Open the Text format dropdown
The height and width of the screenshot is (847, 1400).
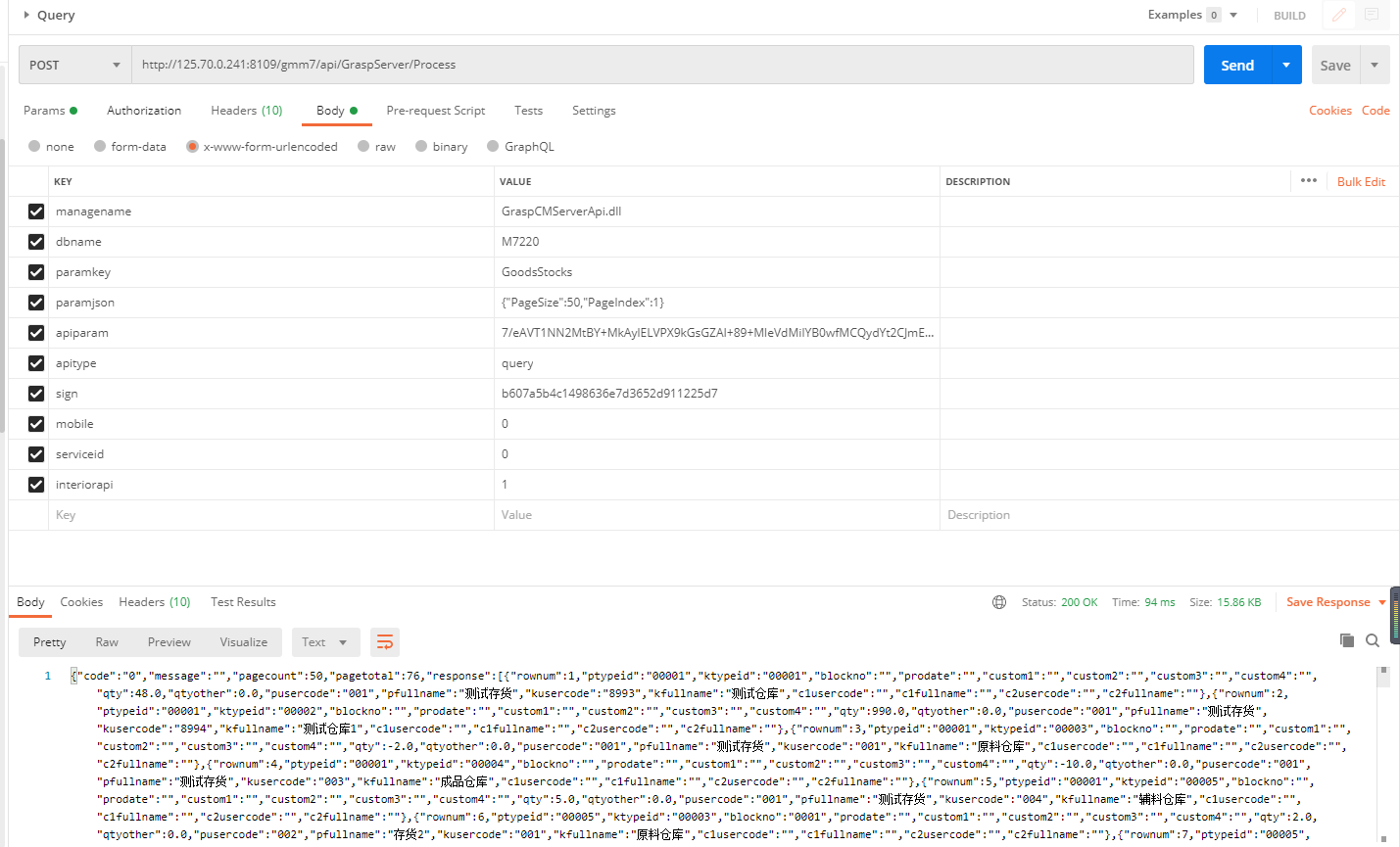324,642
